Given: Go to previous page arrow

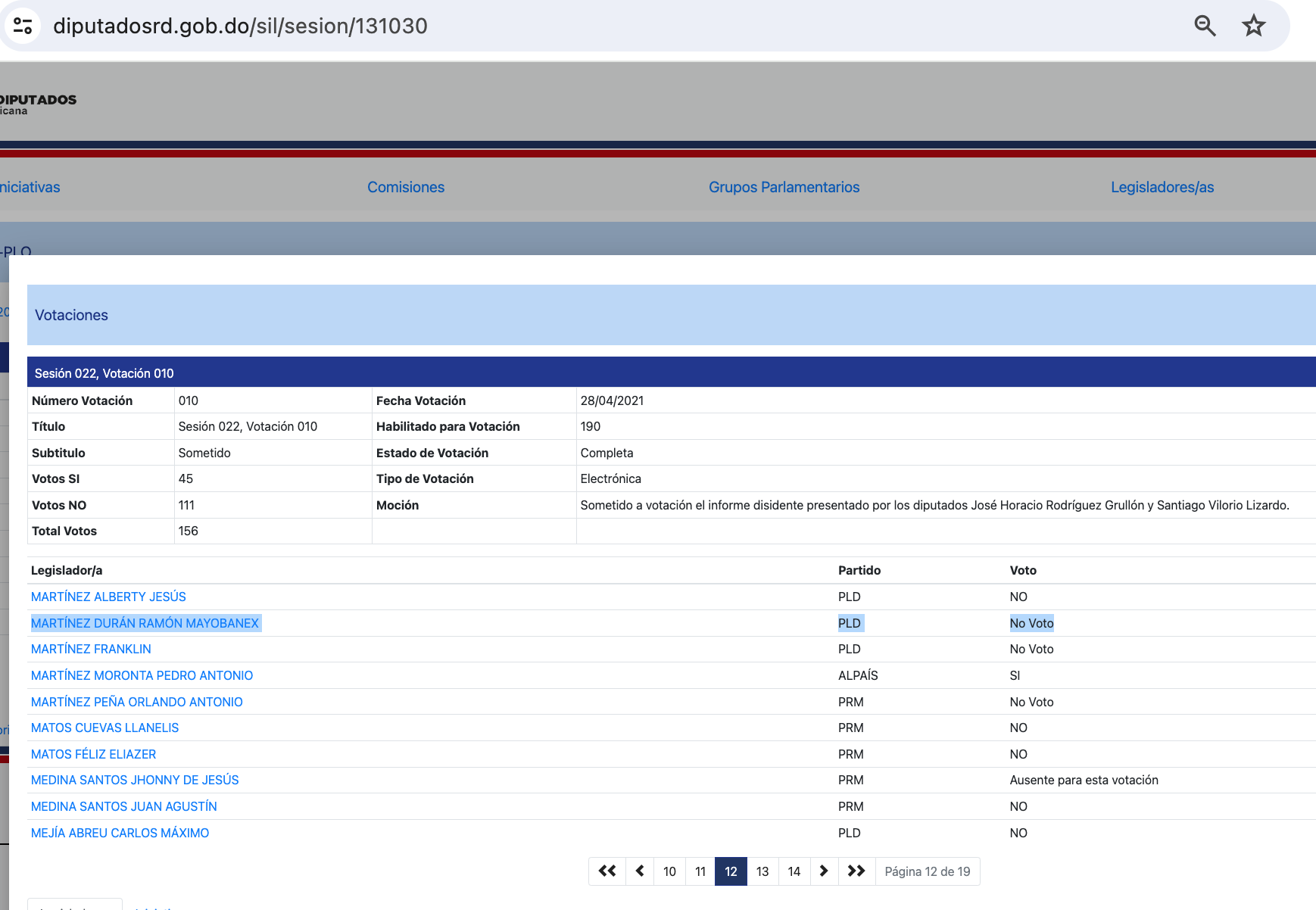Looking at the screenshot, I should coord(640,871).
